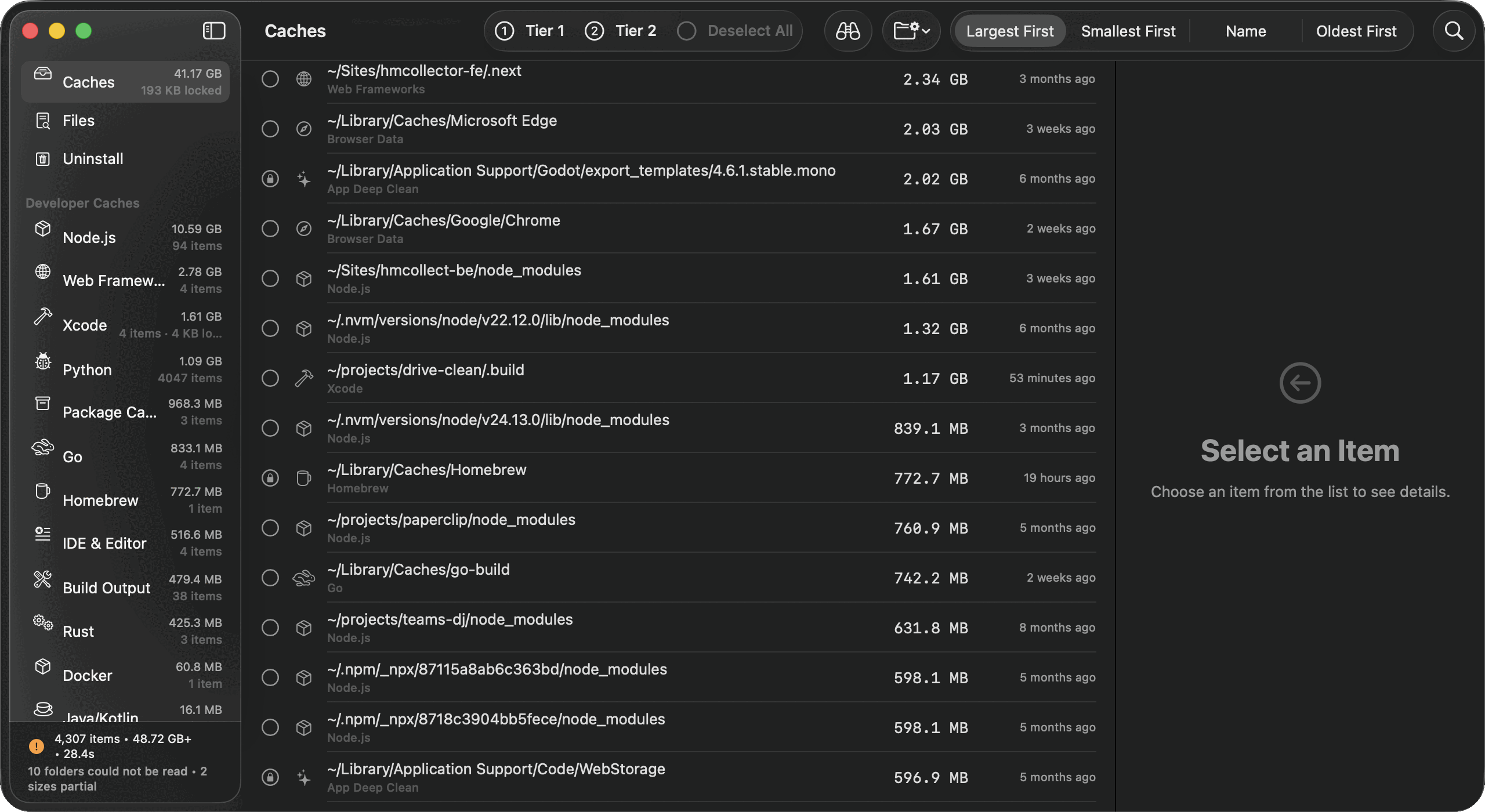Screen dimensions: 1485x812
Task: Click the 8718c3904bb5fece/node_modules path
Action: (496, 719)
